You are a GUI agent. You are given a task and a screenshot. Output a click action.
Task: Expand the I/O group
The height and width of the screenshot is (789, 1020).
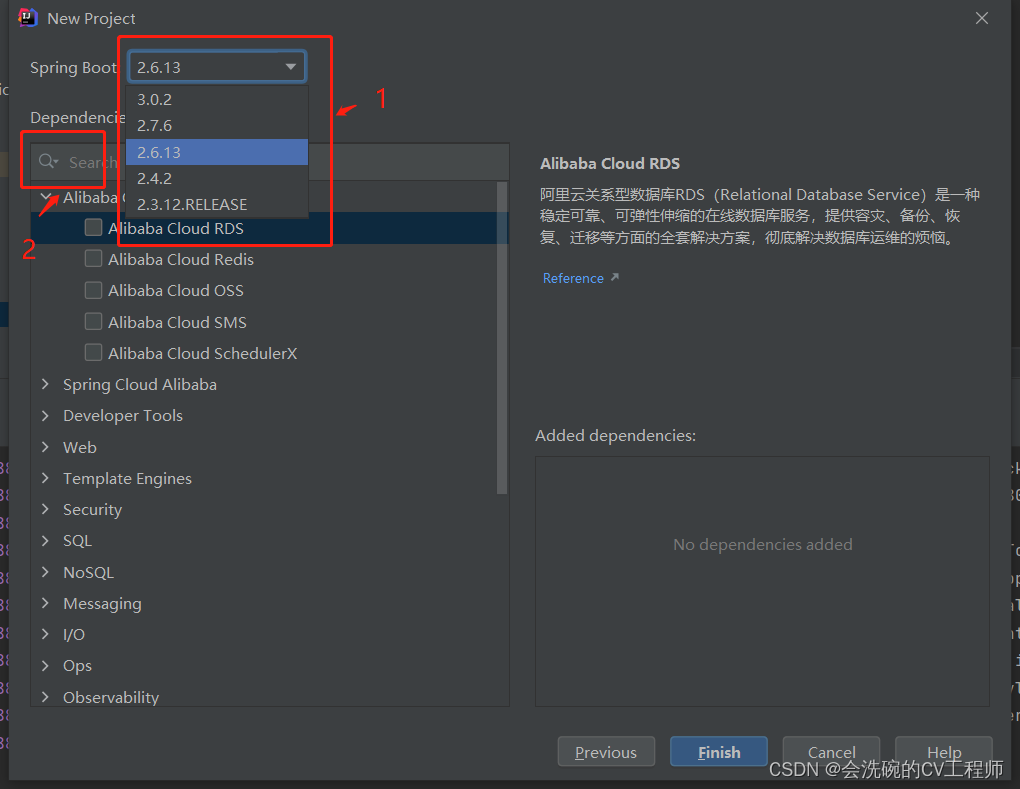coord(46,634)
